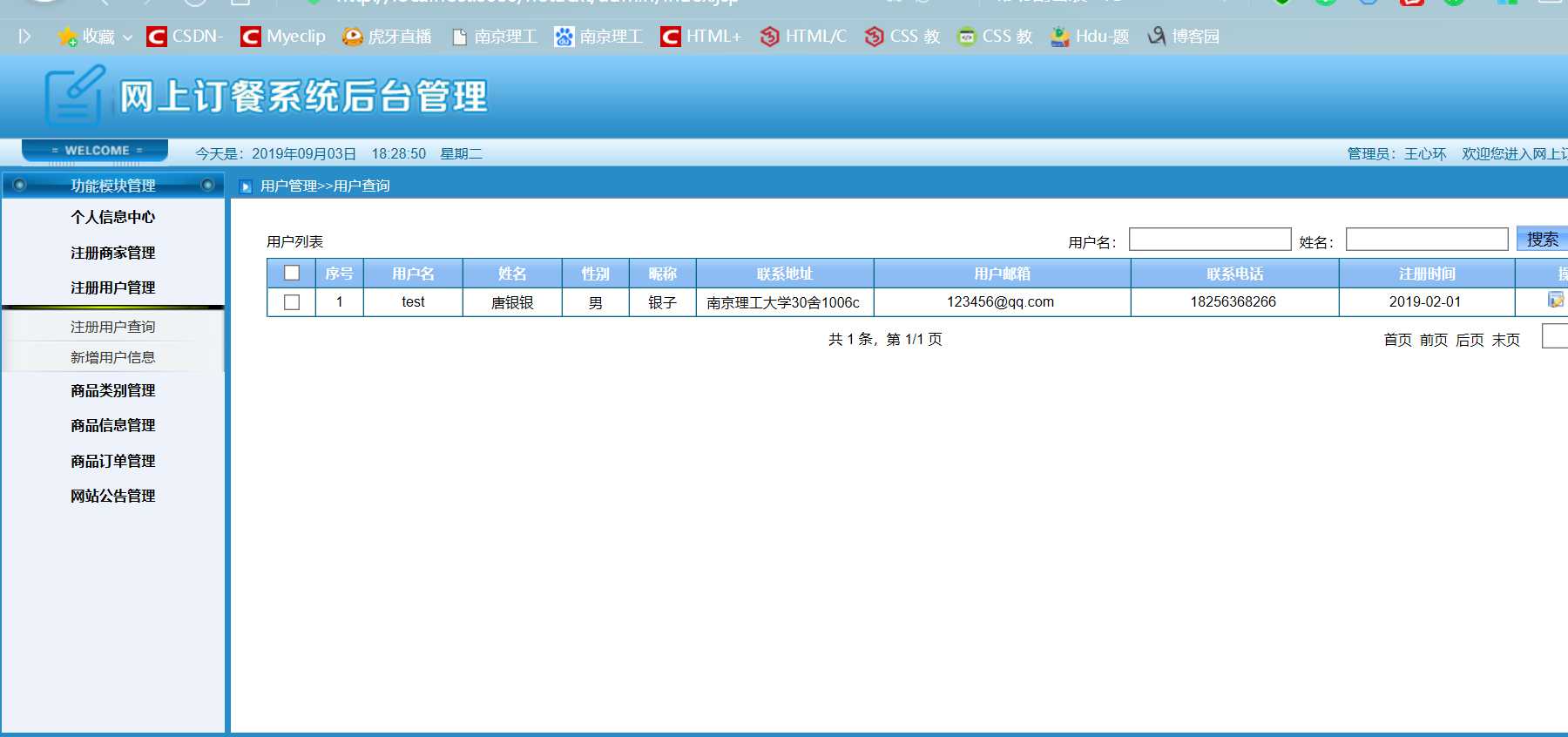Go to 末页 in pagination
Image resolution: width=1568 pixels, height=737 pixels.
(1505, 340)
